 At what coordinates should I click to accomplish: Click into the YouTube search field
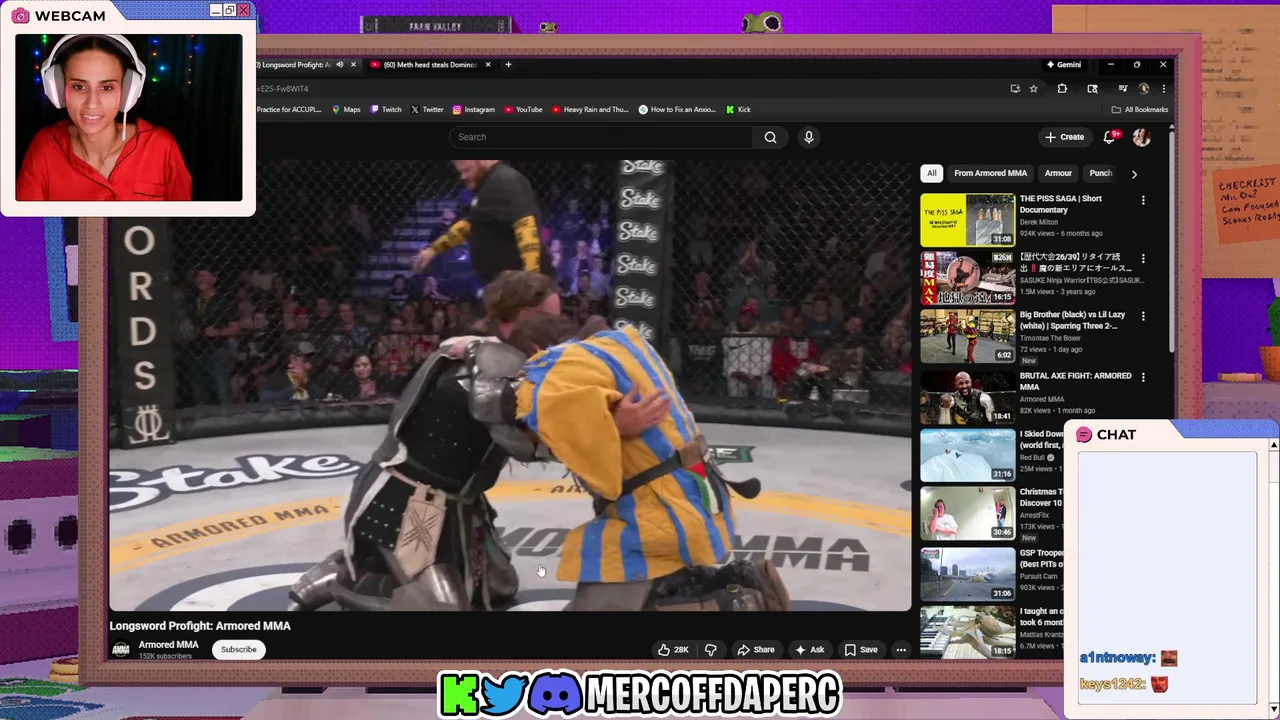(603, 137)
